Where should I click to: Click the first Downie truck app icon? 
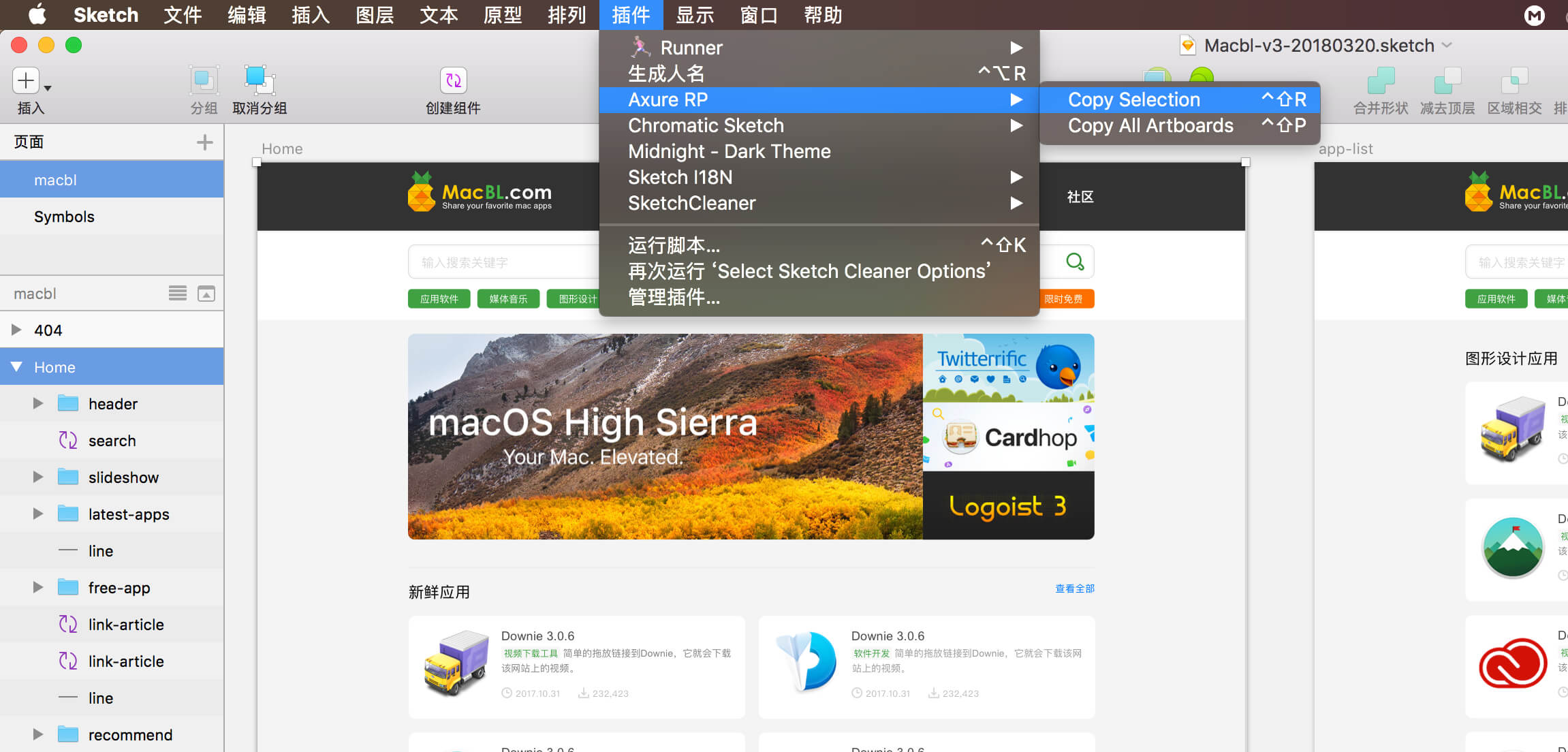tap(456, 663)
